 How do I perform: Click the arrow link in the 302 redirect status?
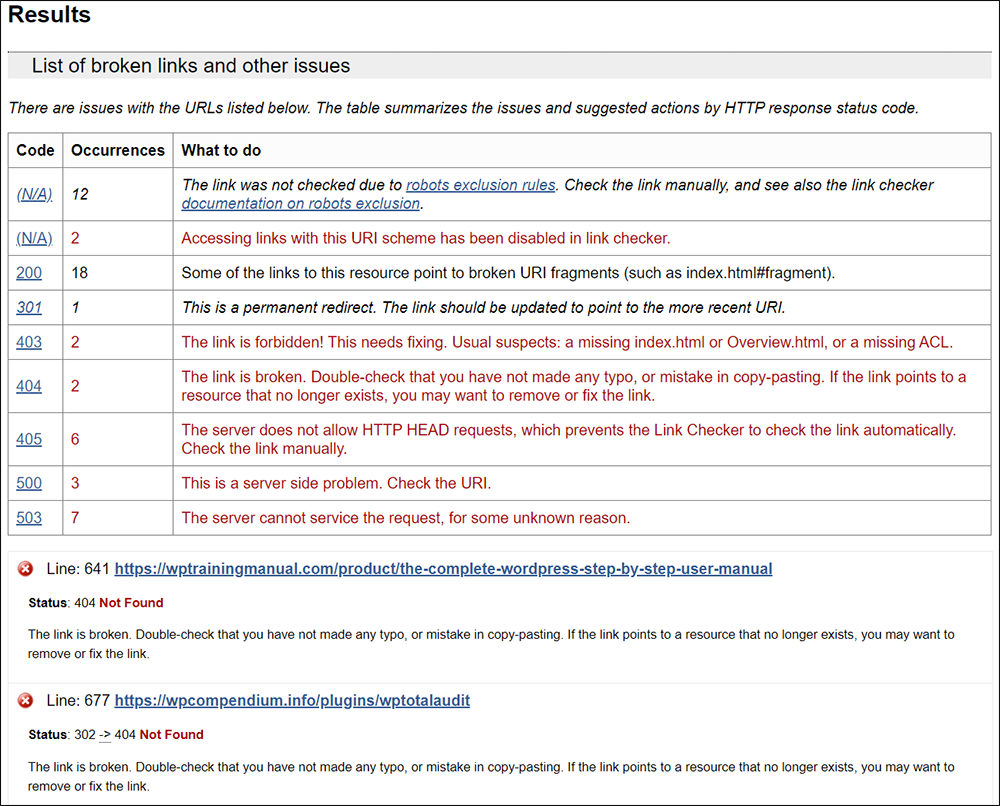107,733
